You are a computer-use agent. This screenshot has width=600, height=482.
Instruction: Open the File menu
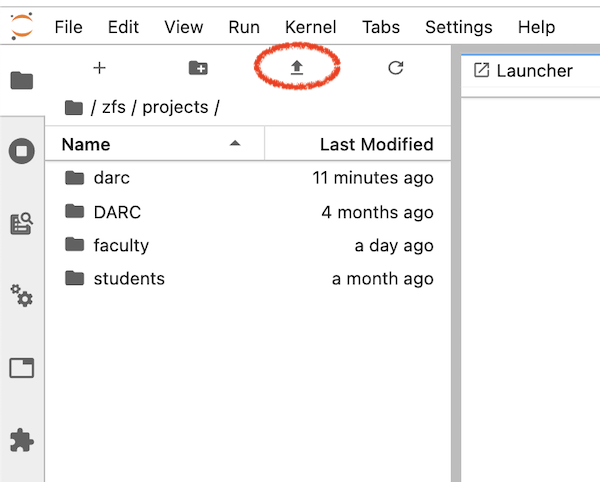68,27
